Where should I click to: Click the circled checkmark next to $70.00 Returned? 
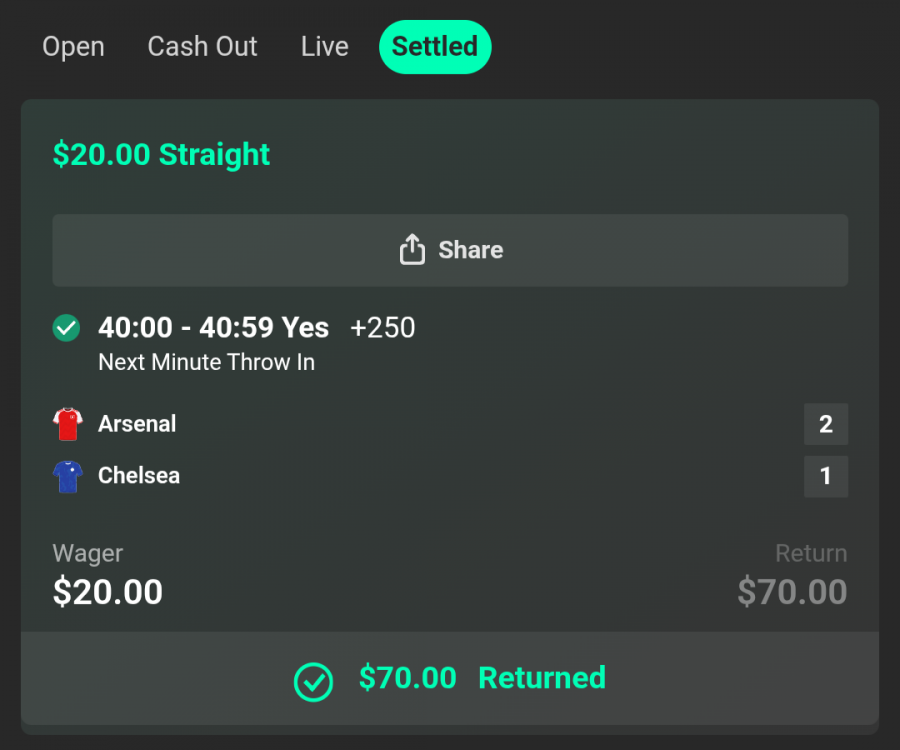tap(313, 682)
